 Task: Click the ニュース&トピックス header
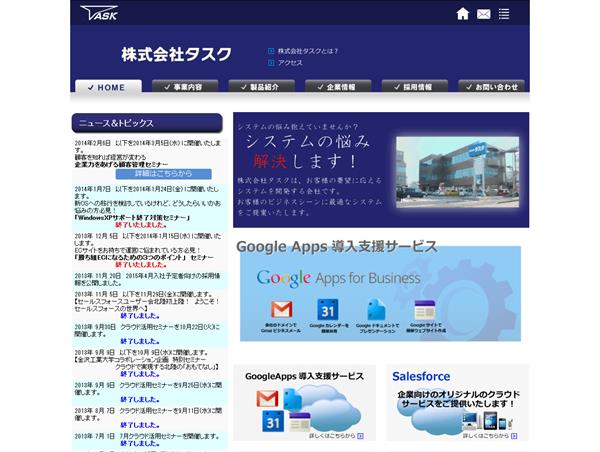[147, 123]
